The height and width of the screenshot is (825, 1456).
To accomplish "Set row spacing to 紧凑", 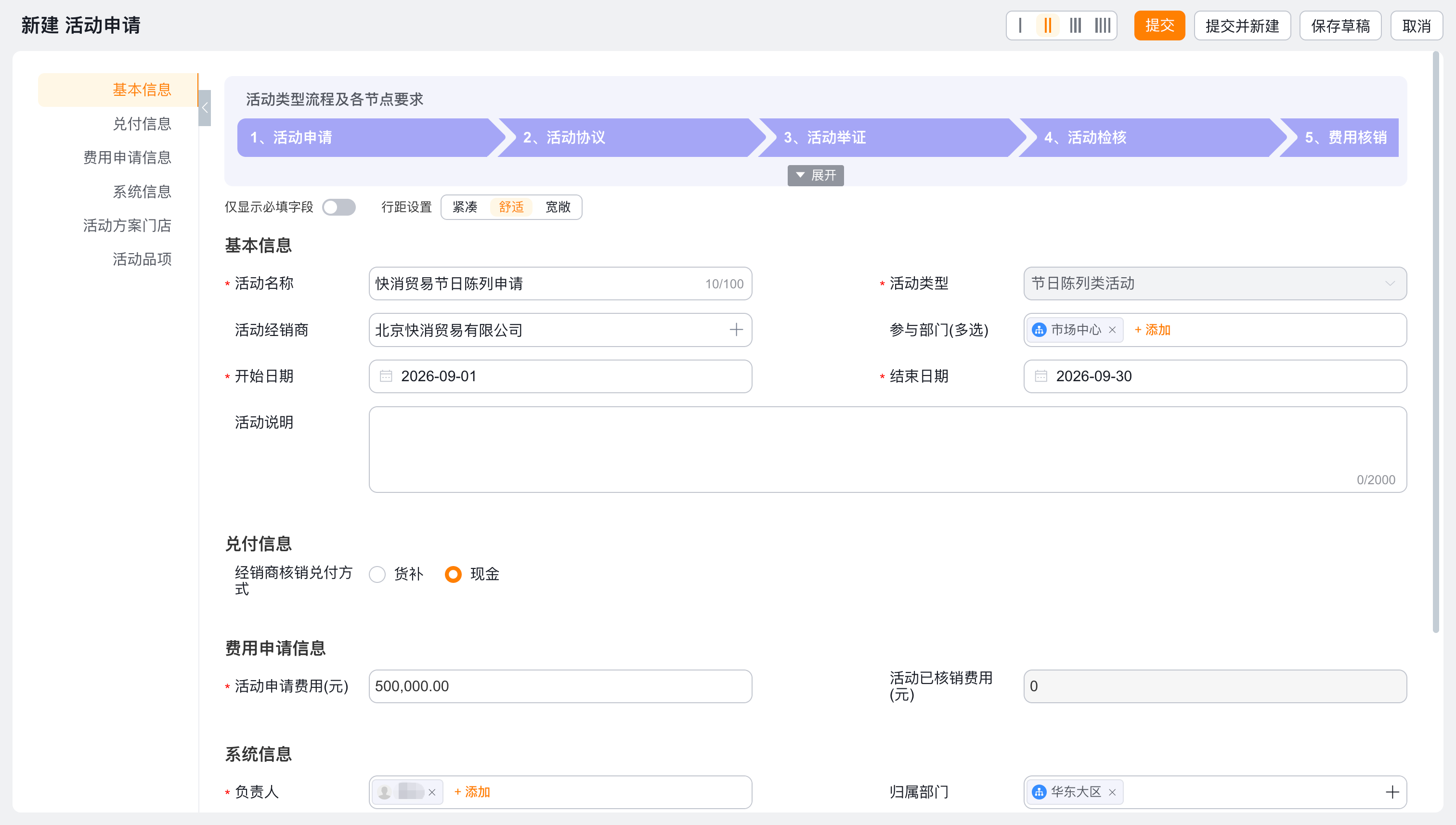I will tap(465, 207).
